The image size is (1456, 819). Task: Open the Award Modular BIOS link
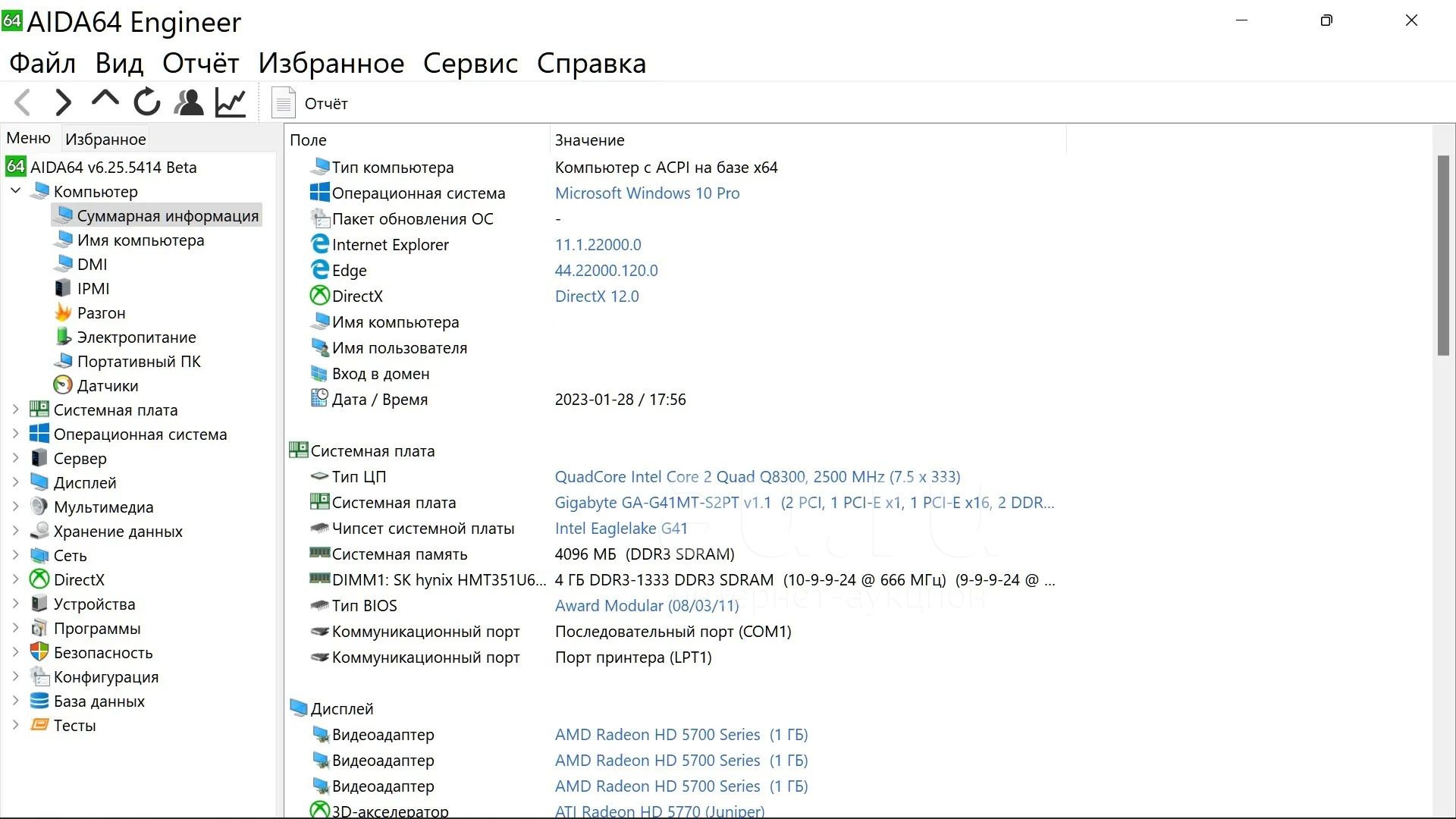click(647, 605)
